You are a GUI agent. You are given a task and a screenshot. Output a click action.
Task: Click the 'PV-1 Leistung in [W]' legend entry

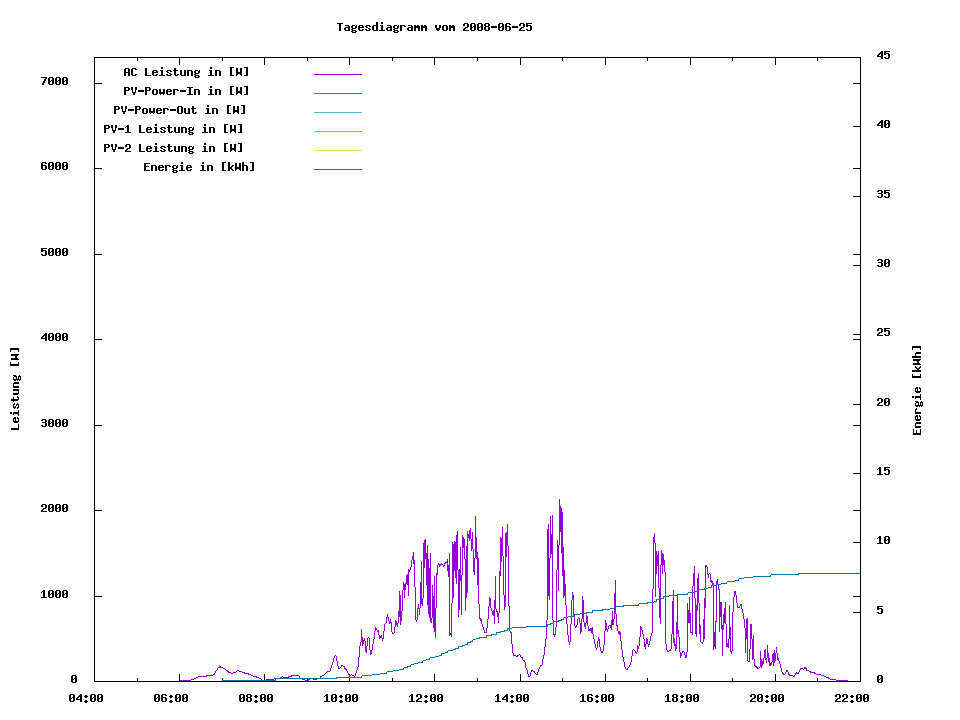173,129
